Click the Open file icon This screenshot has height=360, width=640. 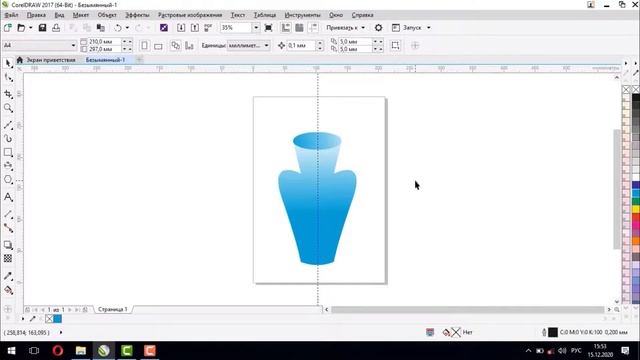pos(21,28)
